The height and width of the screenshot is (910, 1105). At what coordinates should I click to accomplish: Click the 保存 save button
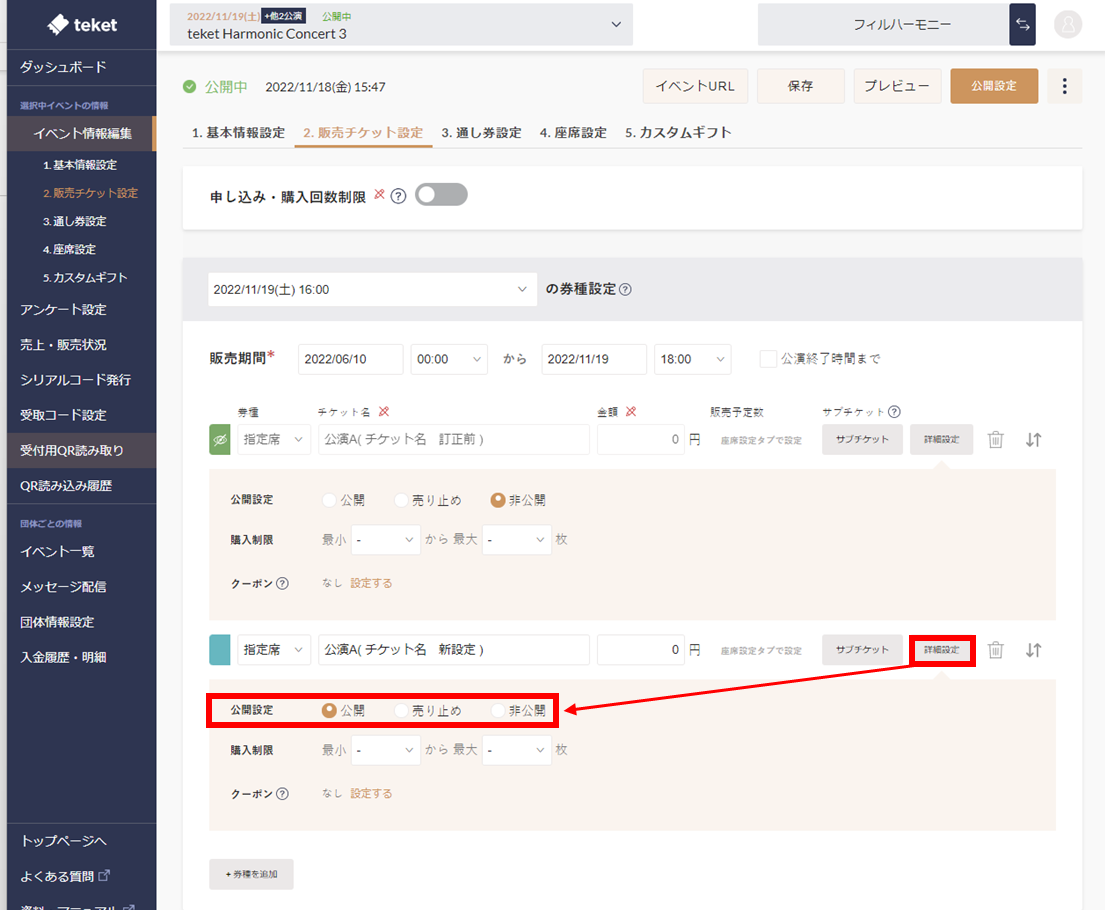click(801, 86)
